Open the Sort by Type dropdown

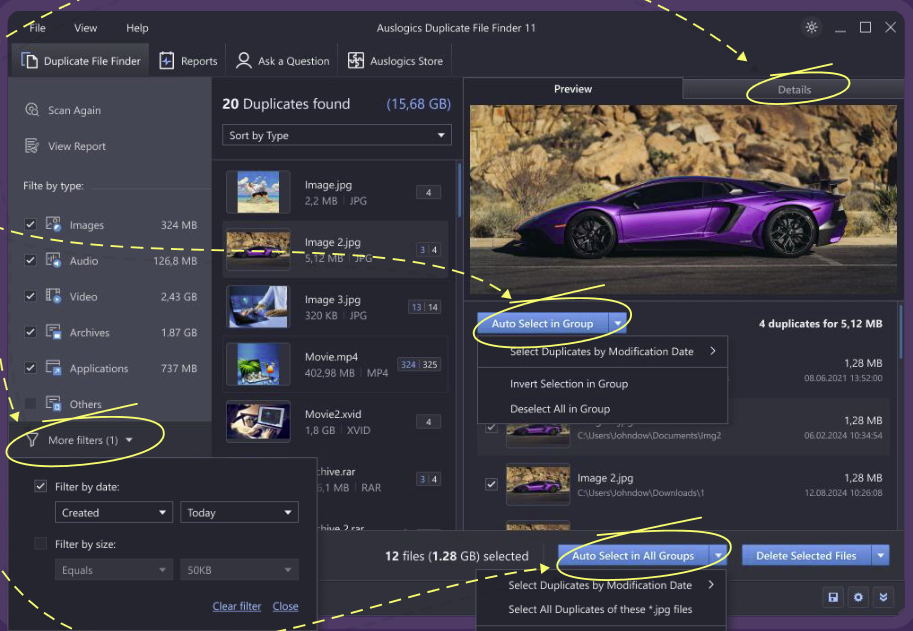click(336, 135)
